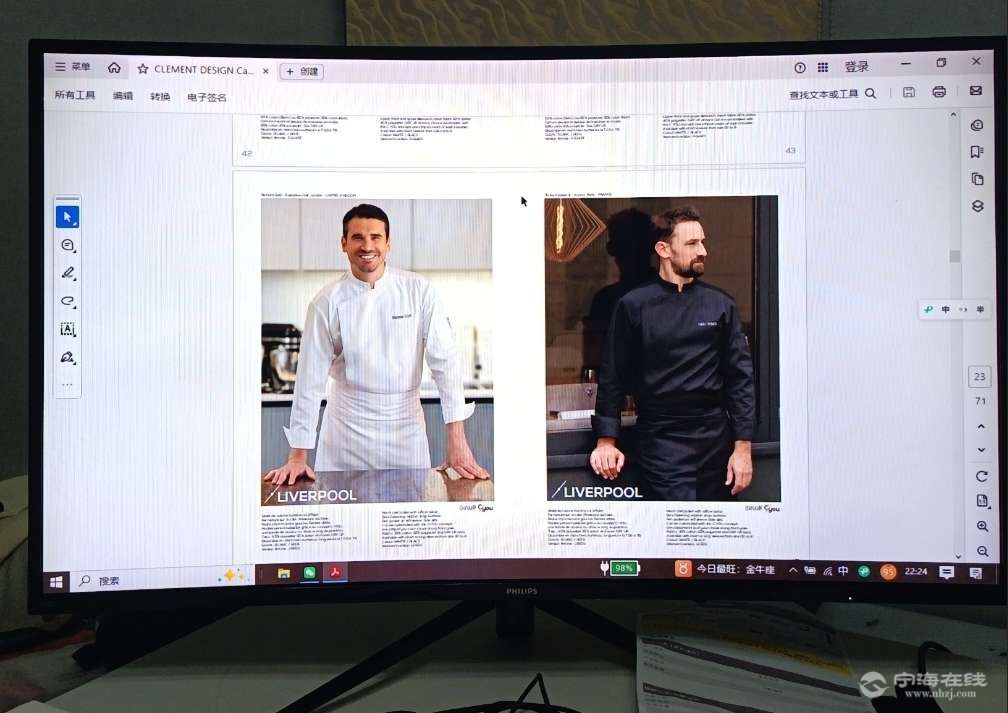Screen dimensions: 1008x713
Task: Close the CLEMENT DESIGN document tab
Action: (x=266, y=71)
